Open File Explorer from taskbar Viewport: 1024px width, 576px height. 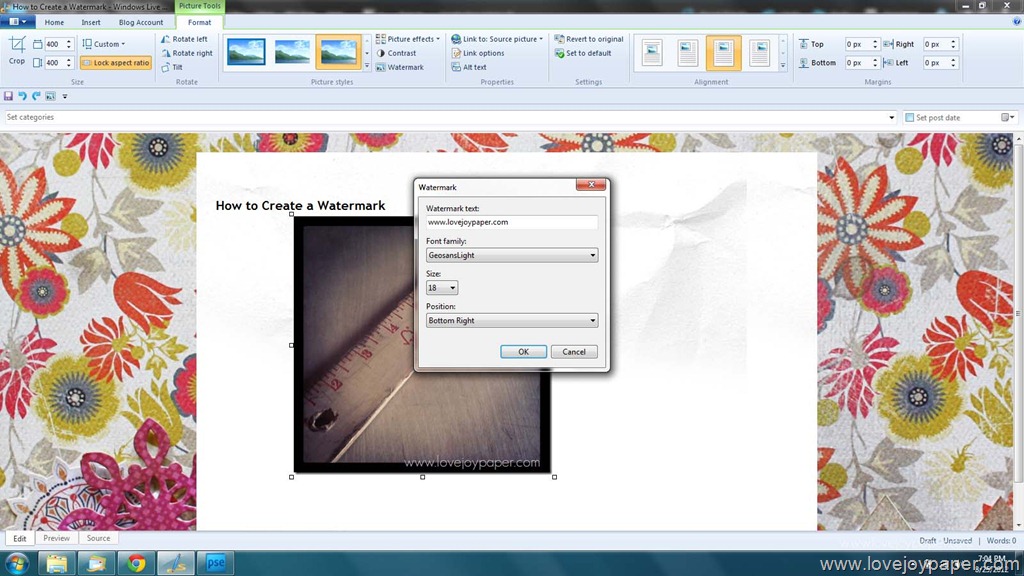(57, 563)
